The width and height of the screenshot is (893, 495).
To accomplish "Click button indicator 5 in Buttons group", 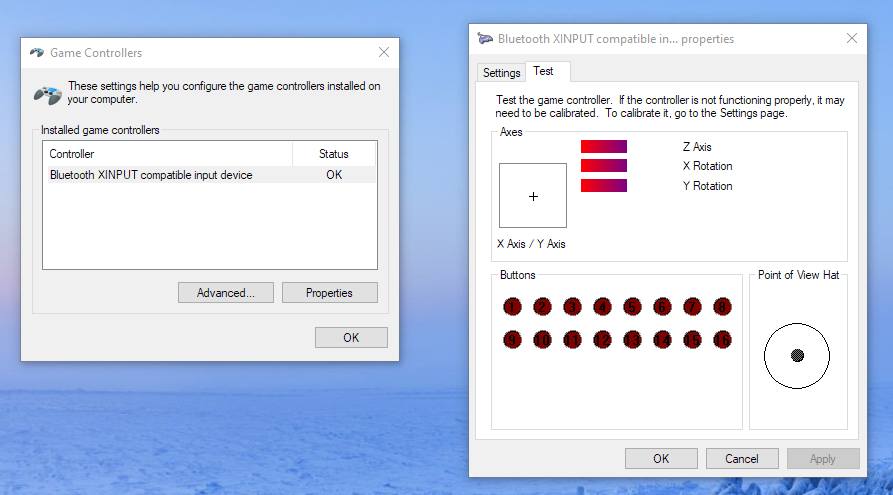I will pyautogui.click(x=632, y=307).
